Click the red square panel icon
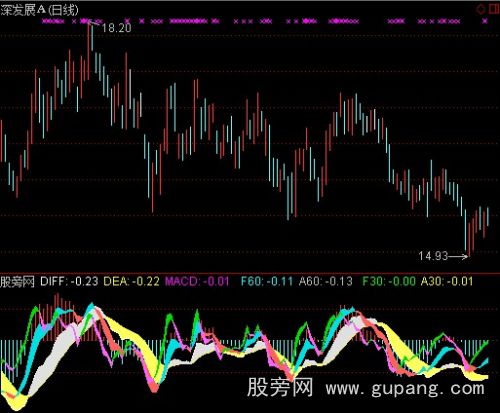Viewport: 500px width, 413px height. (494, 9)
